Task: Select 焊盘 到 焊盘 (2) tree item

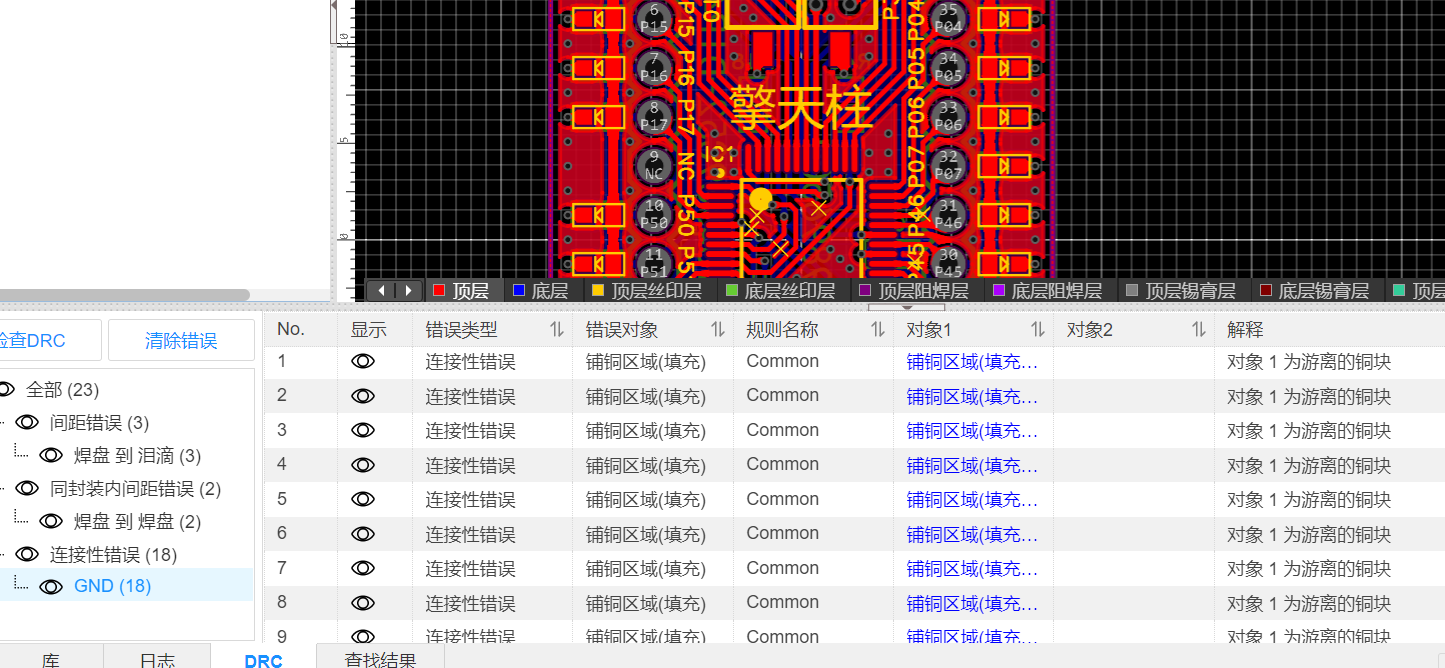Action: tap(137, 522)
